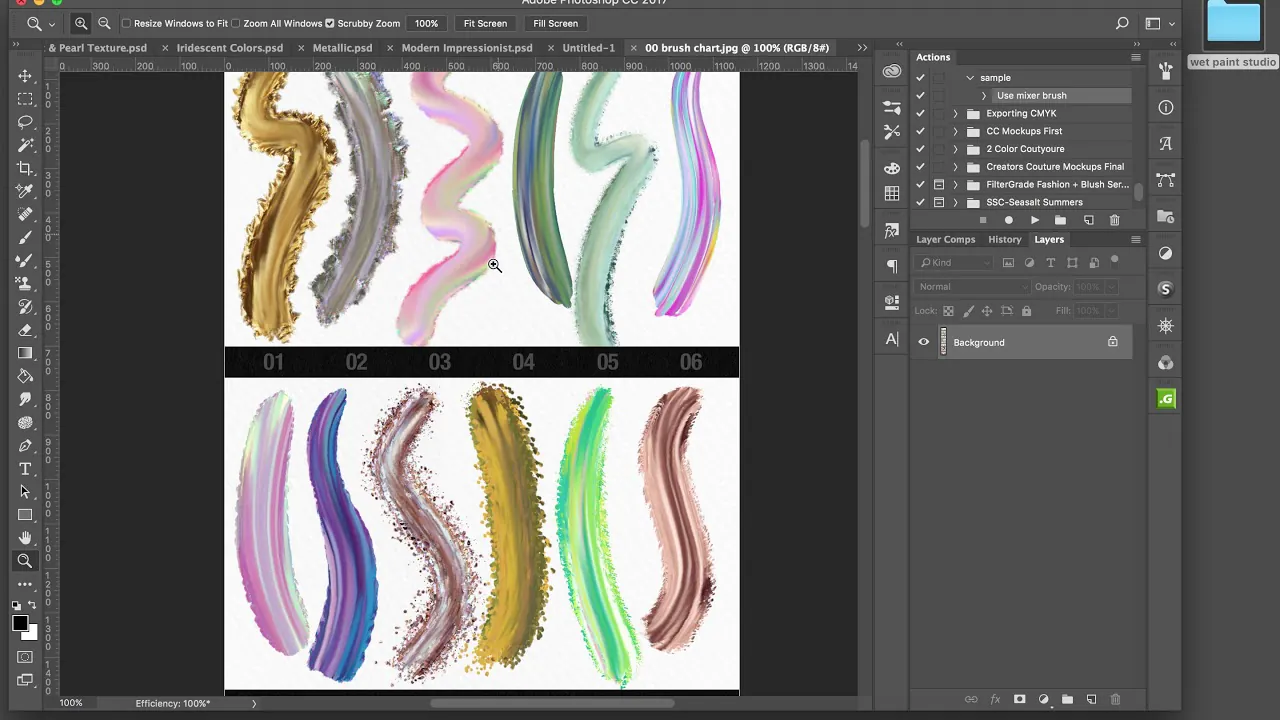Select the Hand tool
Viewport: 1280px width, 720px height.
pyautogui.click(x=25, y=538)
